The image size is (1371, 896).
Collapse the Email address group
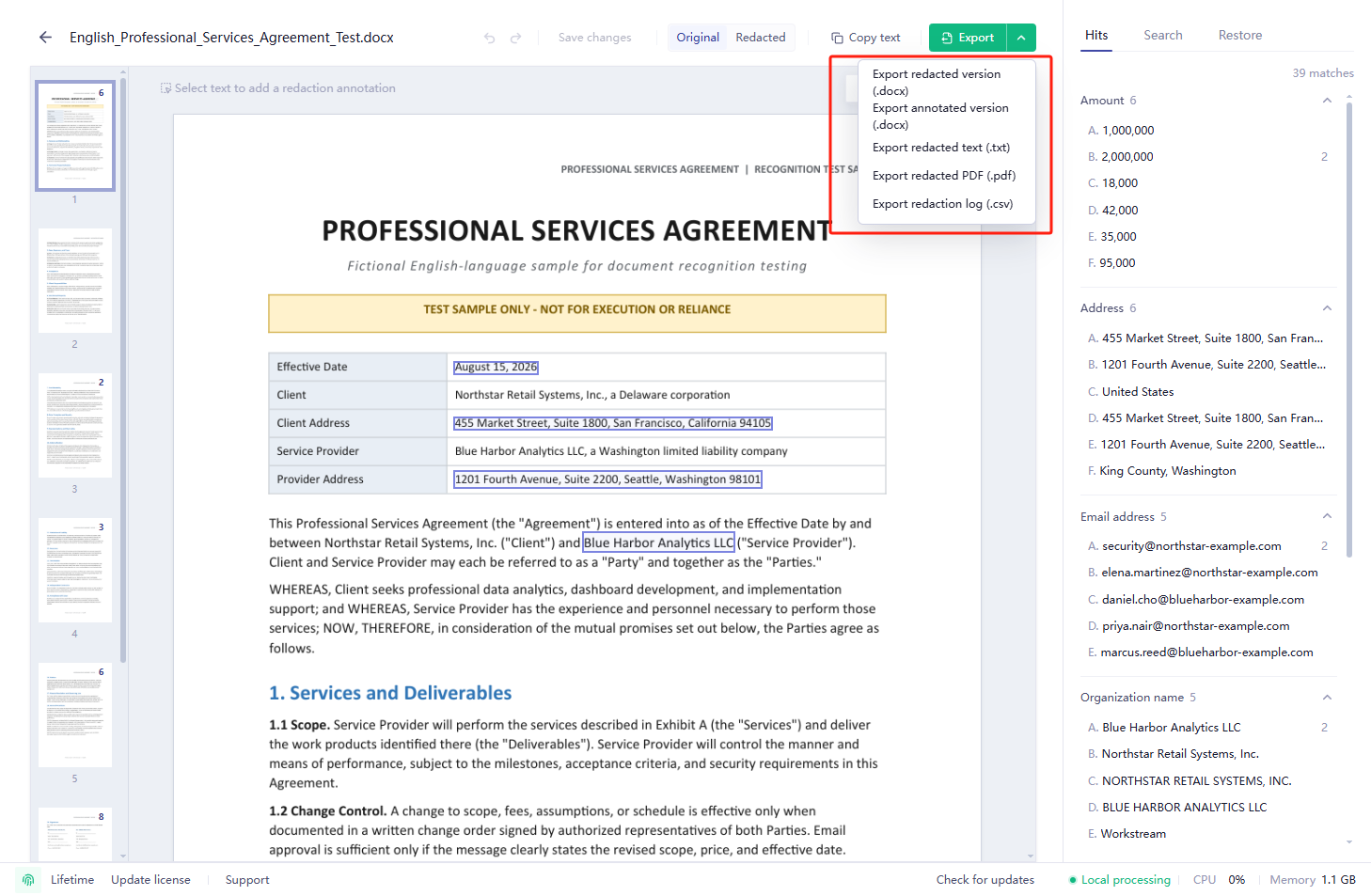tap(1327, 516)
